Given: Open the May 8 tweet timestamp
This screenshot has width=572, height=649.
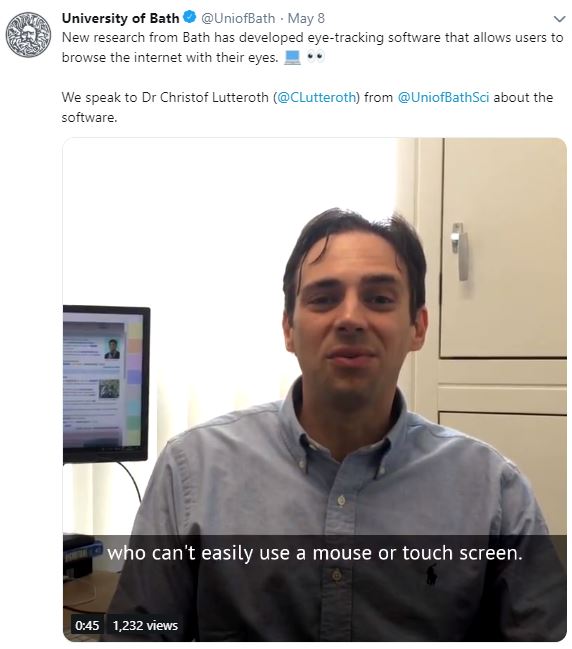Looking at the screenshot, I should 306,19.
